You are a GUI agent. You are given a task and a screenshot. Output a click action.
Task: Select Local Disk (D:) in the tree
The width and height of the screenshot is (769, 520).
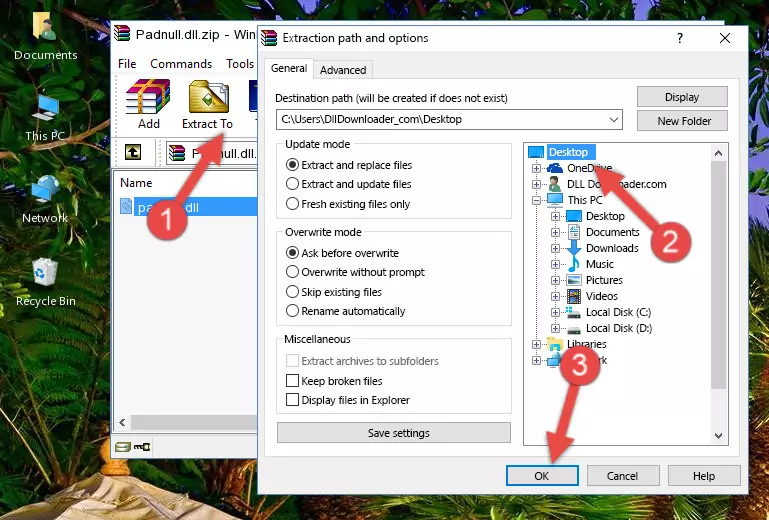619,328
